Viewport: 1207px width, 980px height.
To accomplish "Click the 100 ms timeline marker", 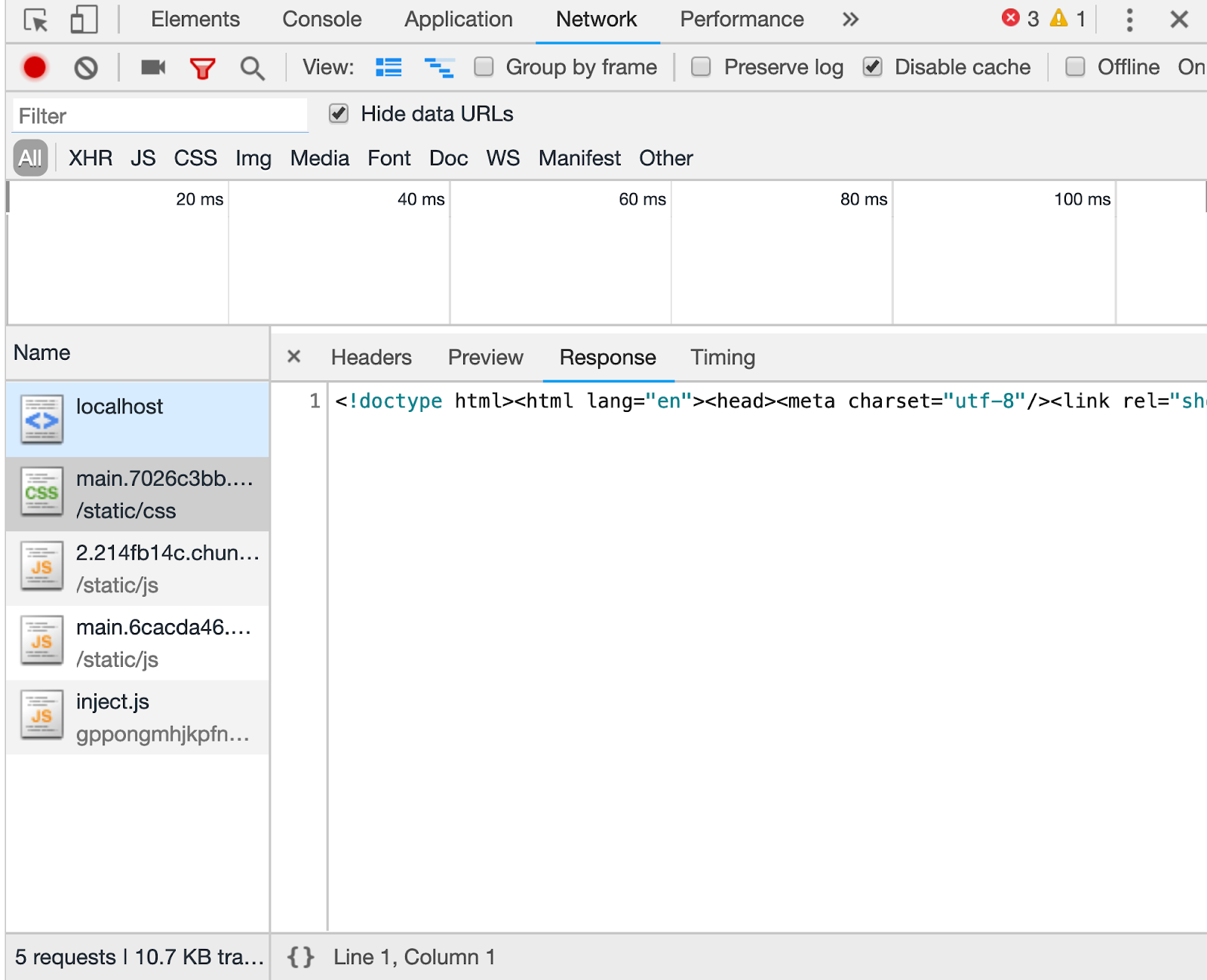I will click(x=1083, y=199).
